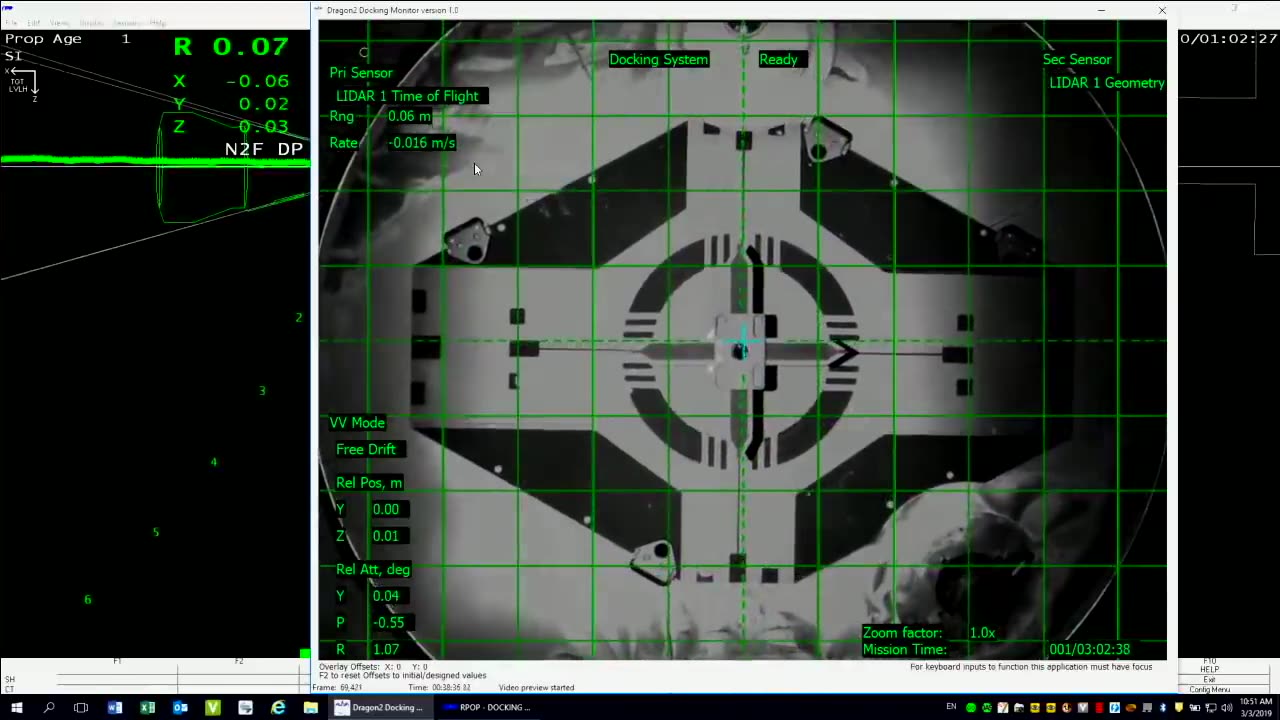1280x720 pixels.
Task: Click the Pri Sensor label
Action: point(361,73)
